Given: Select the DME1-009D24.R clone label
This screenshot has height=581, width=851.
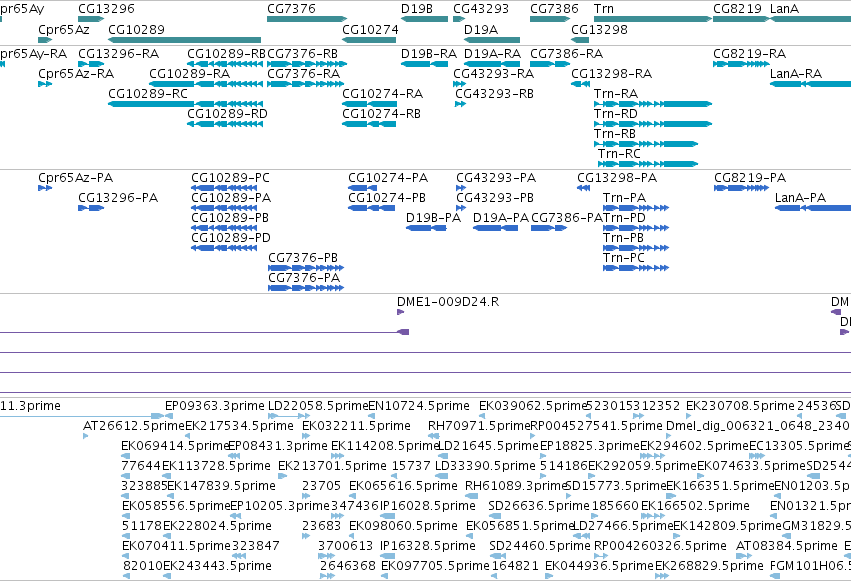Looking at the screenshot, I should tap(448, 302).
